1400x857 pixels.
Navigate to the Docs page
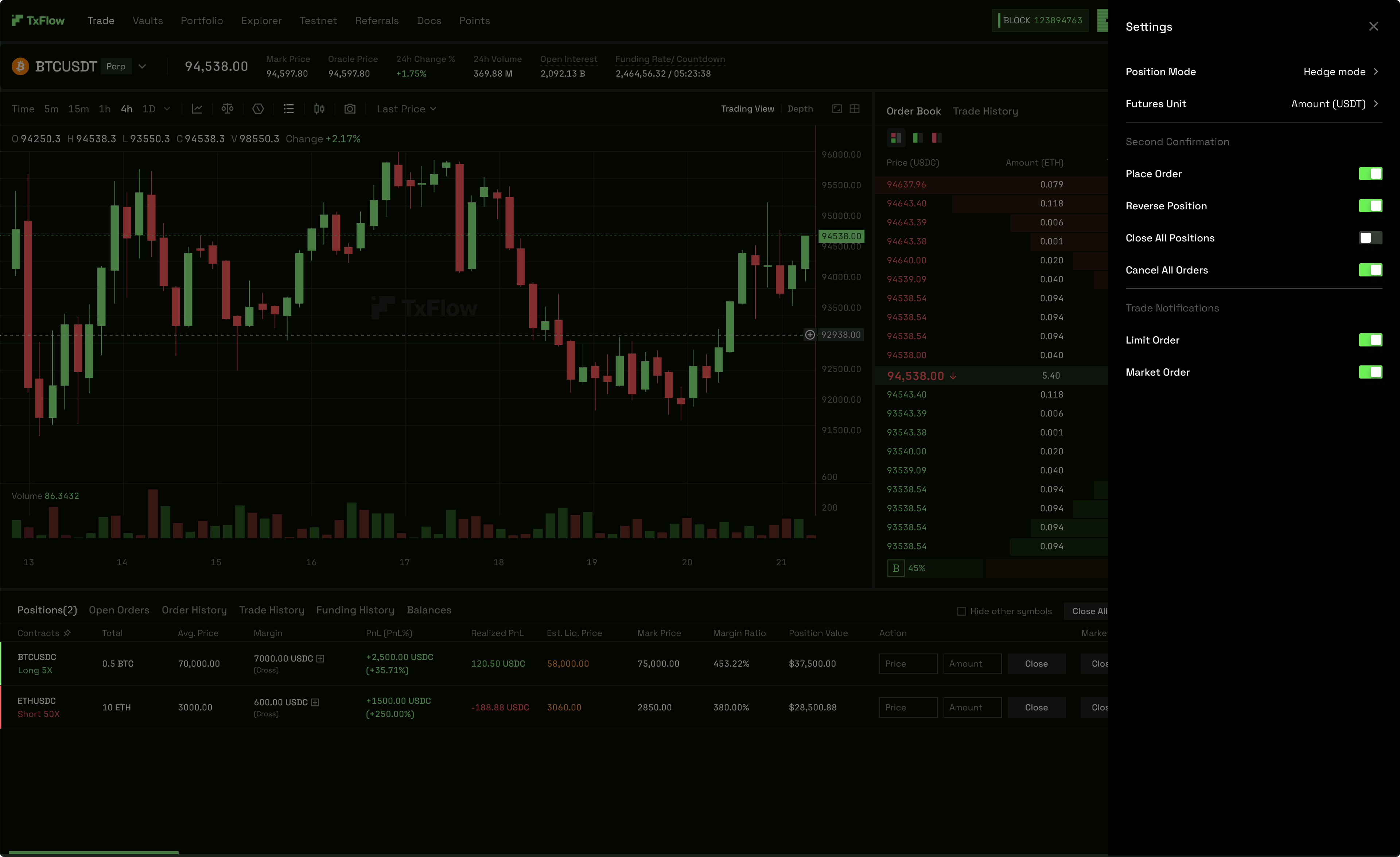tap(429, 20)
